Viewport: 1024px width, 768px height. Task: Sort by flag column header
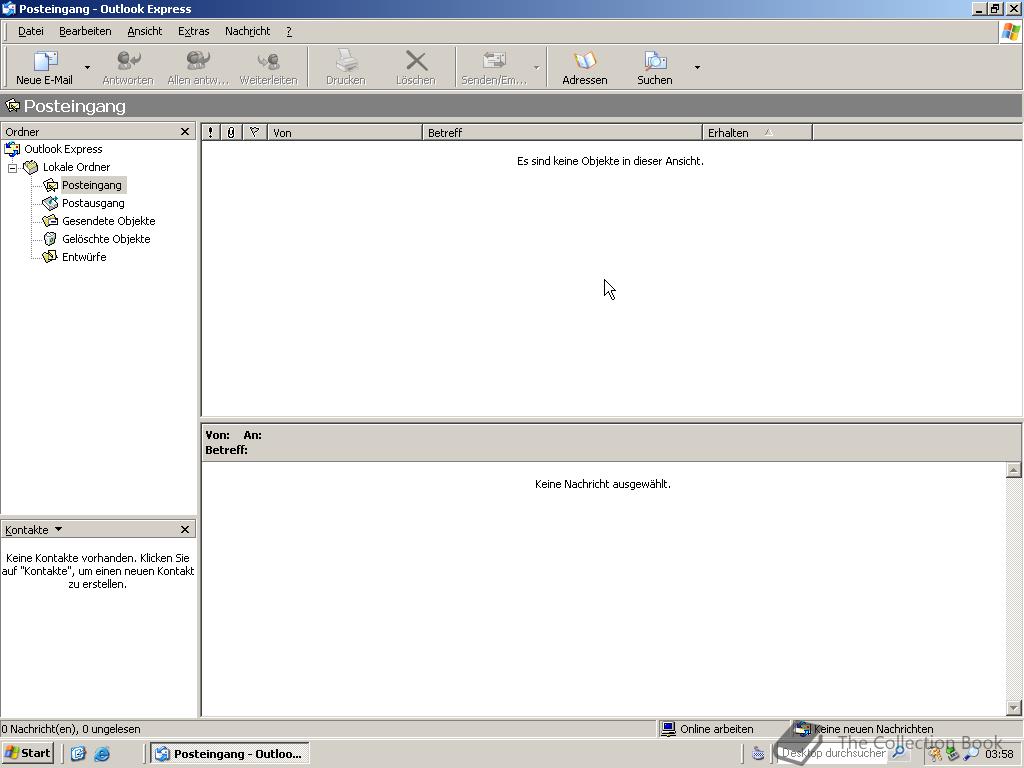click(x=255, y=133)
